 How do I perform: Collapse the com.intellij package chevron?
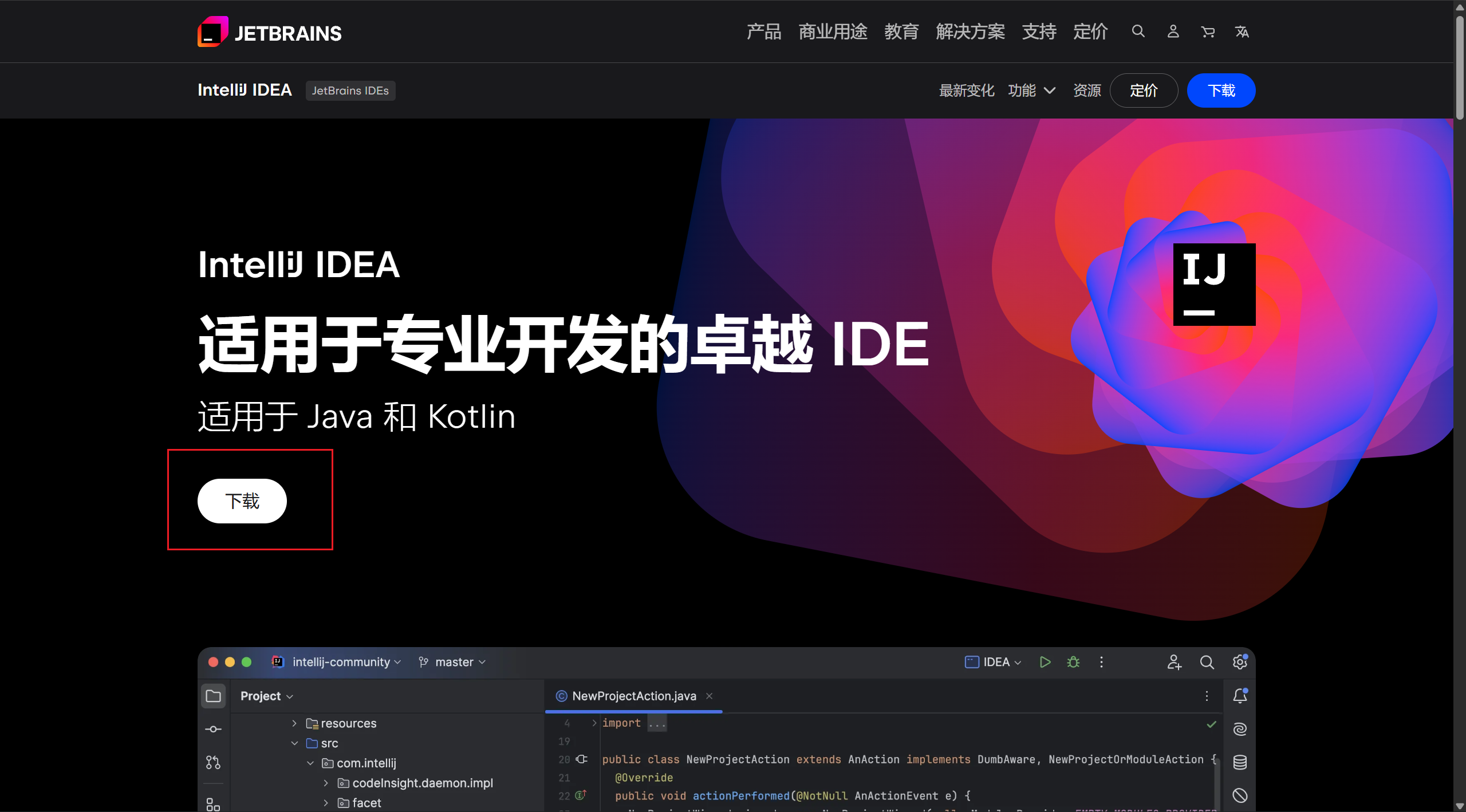click(x=310, y=763)
